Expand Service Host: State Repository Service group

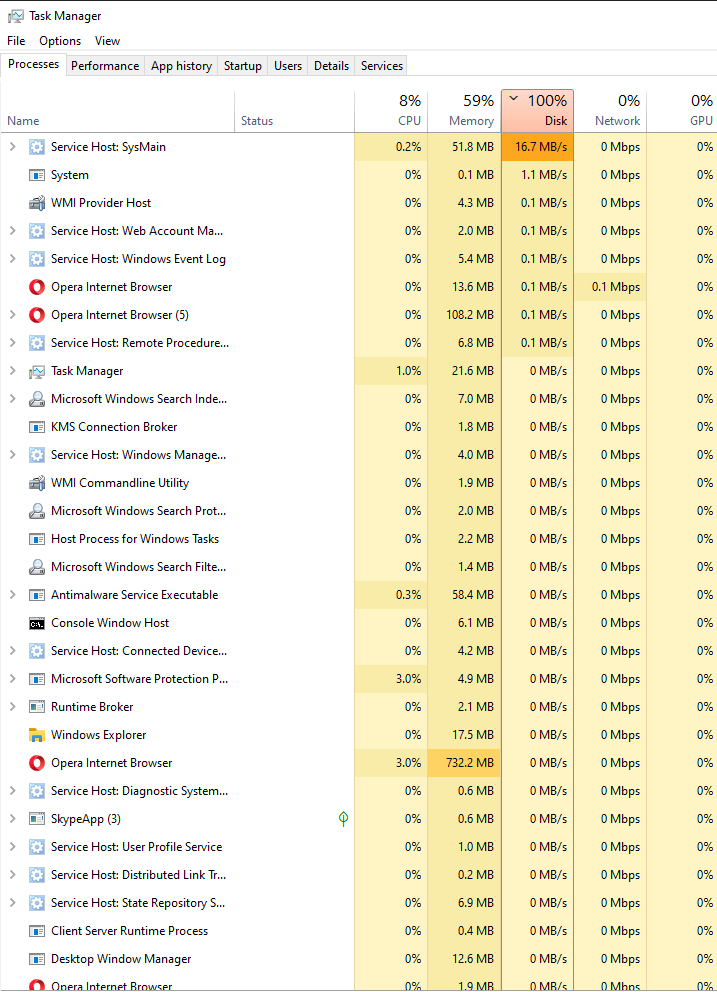13,903
